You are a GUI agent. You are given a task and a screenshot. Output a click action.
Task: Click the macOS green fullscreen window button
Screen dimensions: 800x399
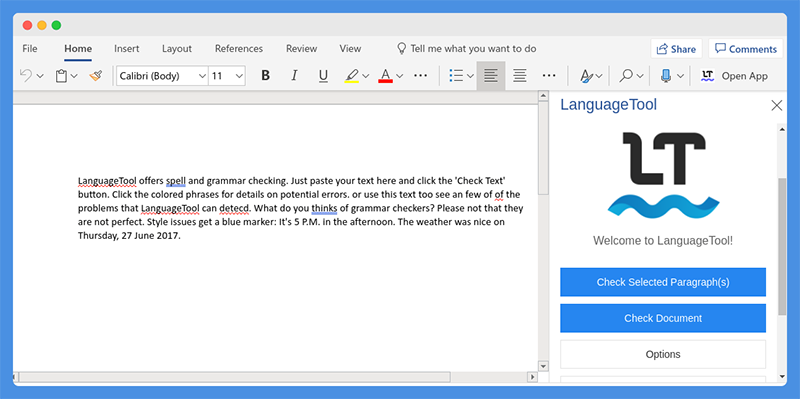click(x=56, y=25)
